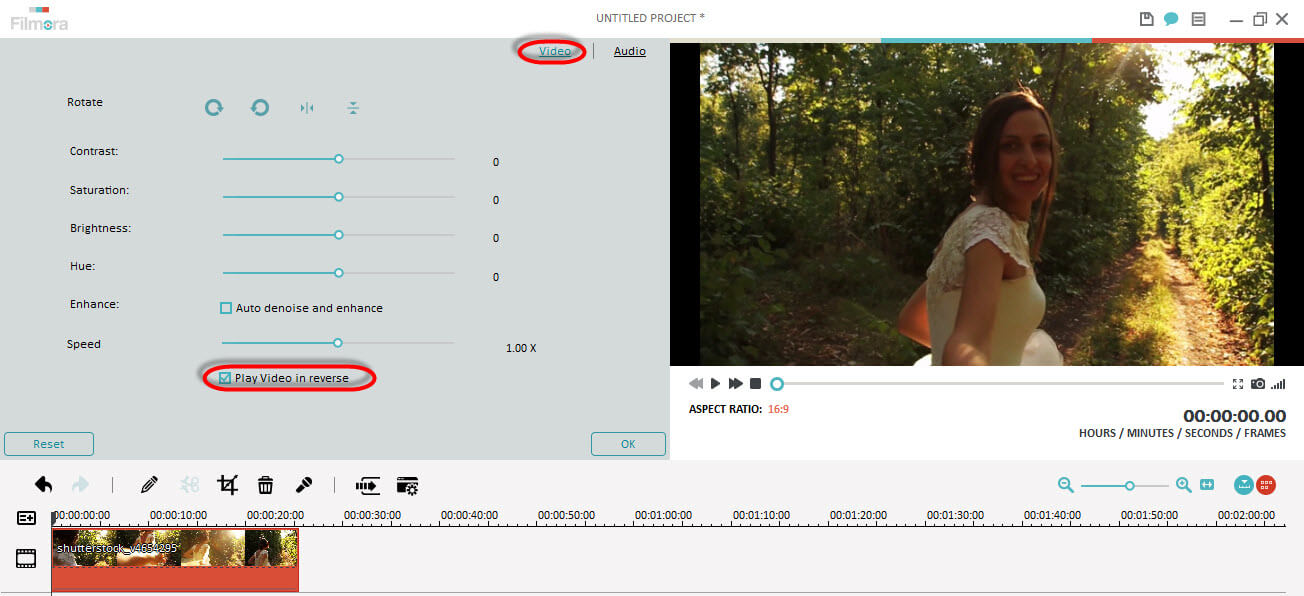Zoom out the timeline
The width and height of the screenshot is (1304, 596).
point(1065,485)
